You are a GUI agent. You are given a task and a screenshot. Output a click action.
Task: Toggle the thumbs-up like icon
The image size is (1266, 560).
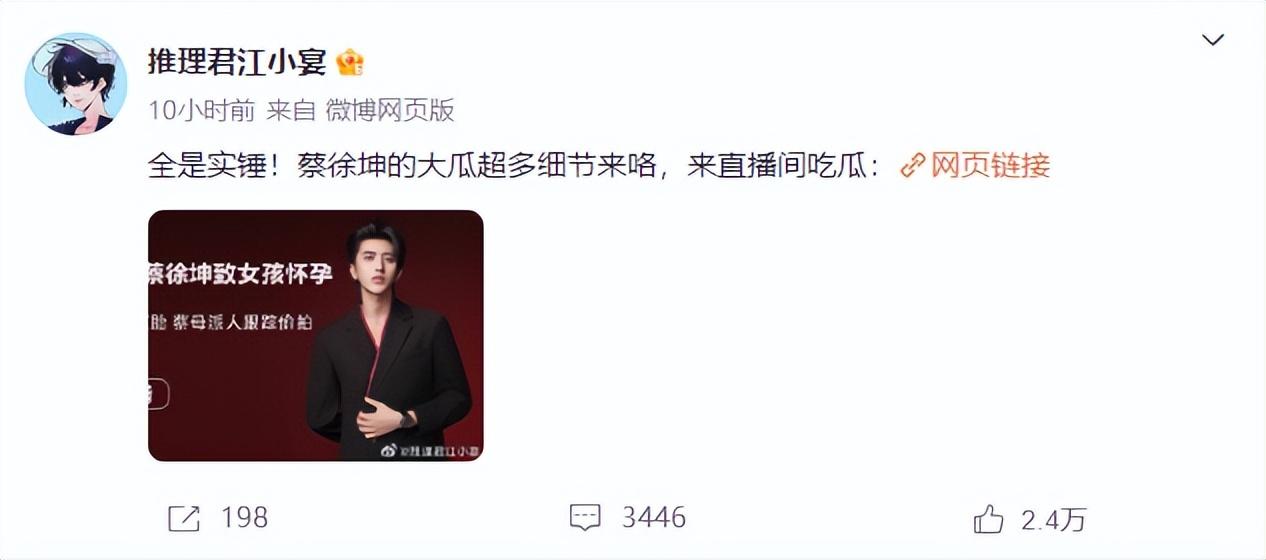click(989, 518)
